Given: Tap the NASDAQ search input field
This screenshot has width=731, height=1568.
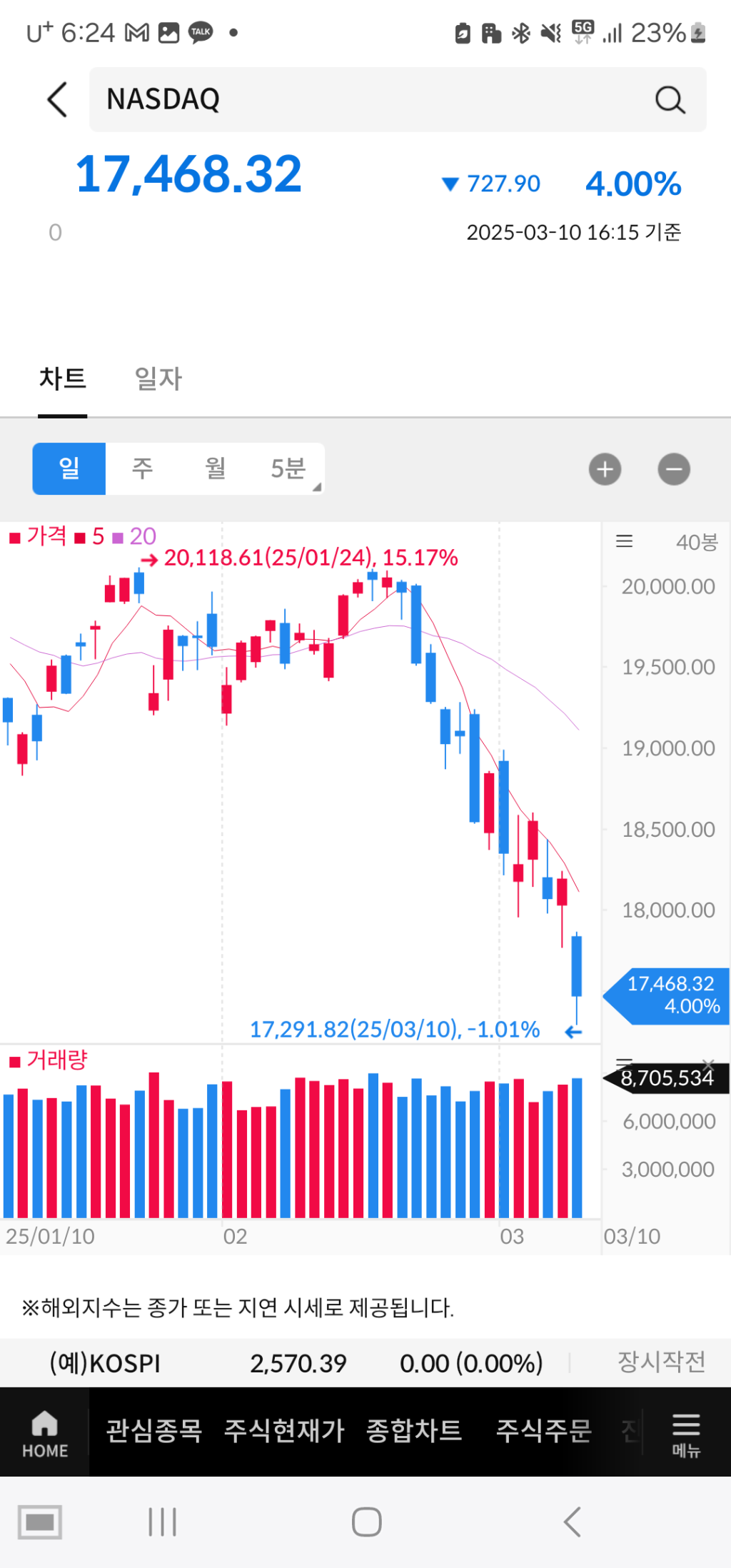Looking at the screenshot, I should pyautogui.click(x=371, y=99).
